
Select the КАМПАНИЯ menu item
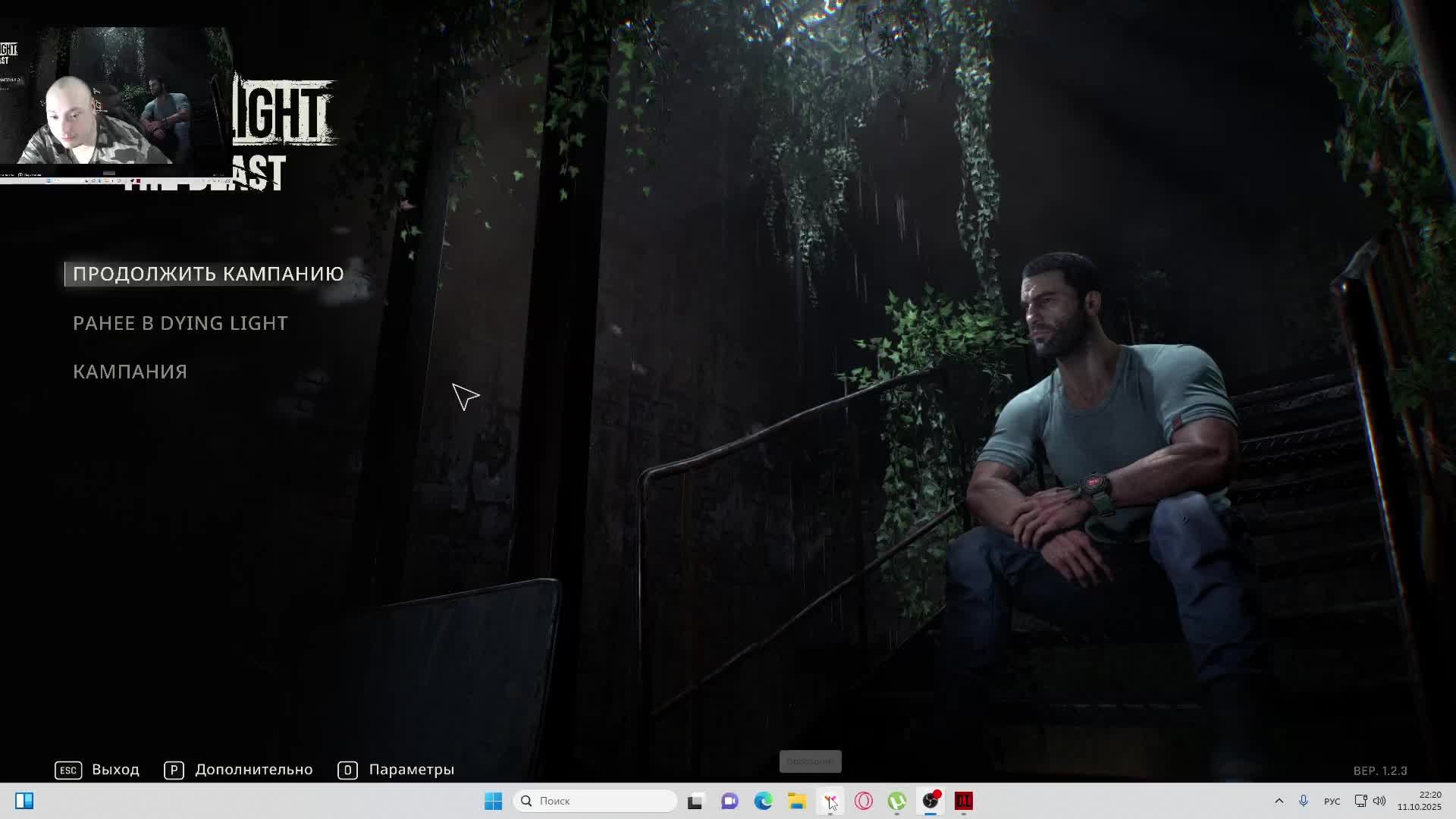[130, 372]
